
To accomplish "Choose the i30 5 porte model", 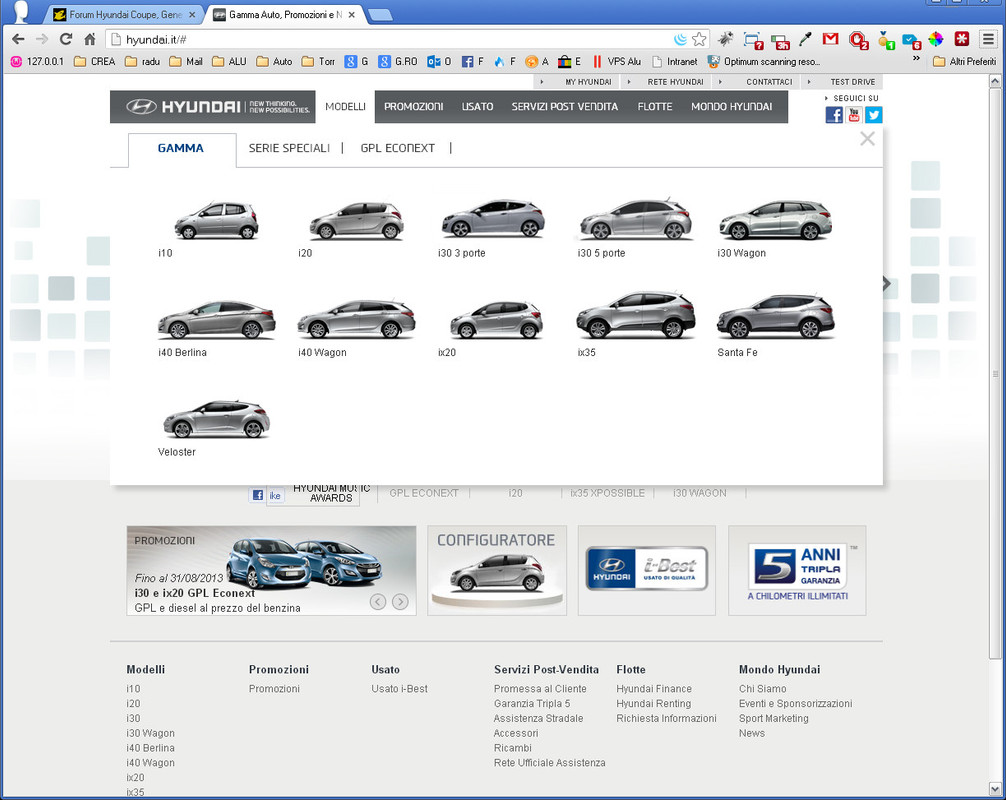I will pos(635,218).
